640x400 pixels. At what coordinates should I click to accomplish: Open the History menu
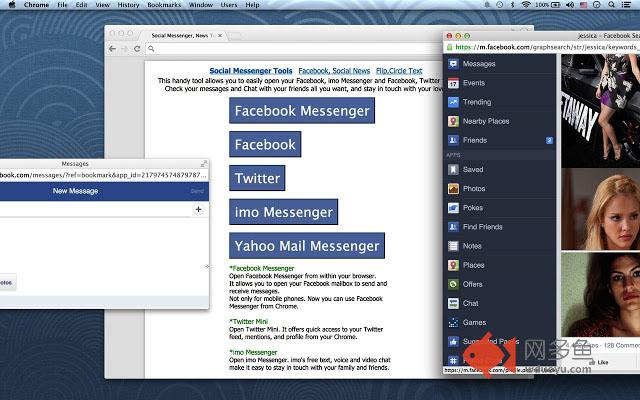pyautogui.click(x=129, y=5)
